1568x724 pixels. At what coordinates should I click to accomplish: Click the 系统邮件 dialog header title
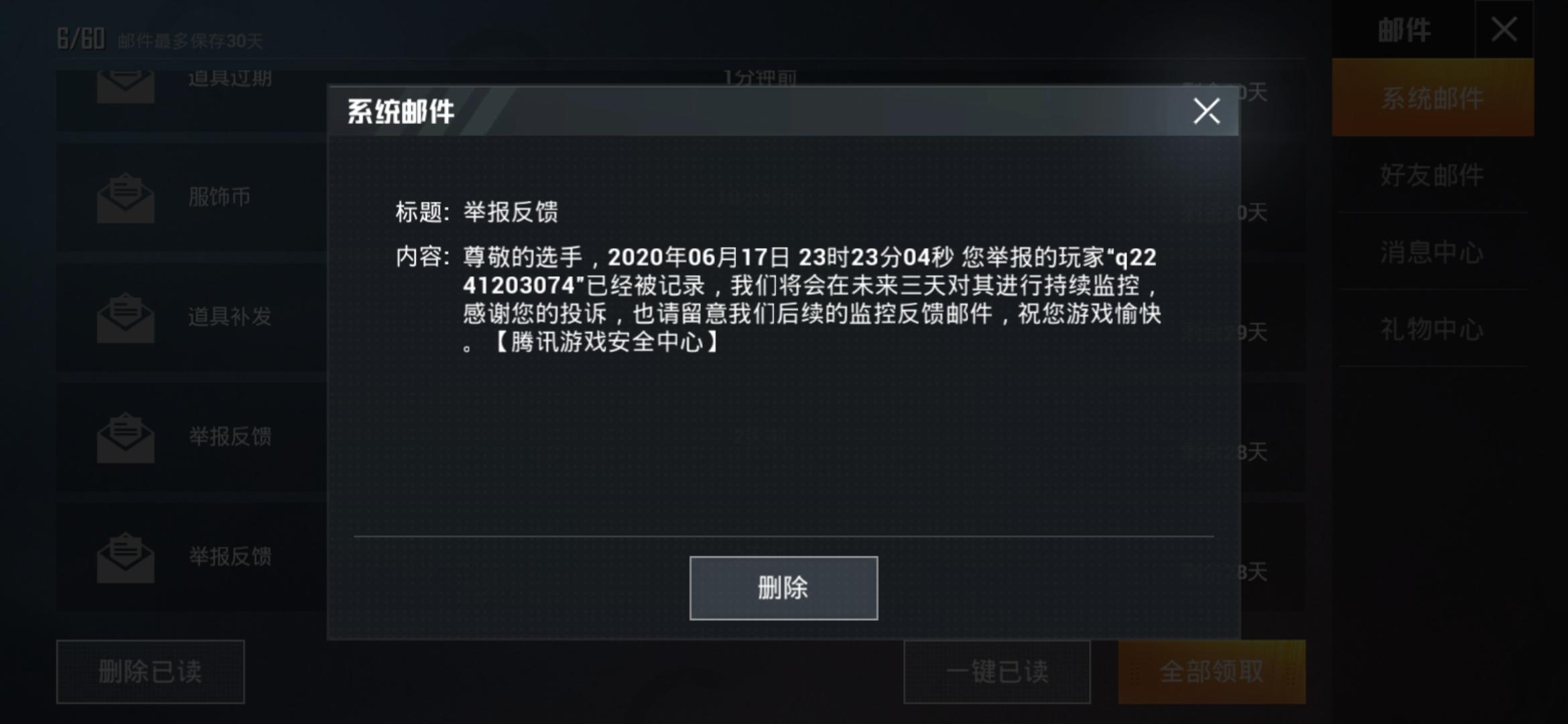(401, 111)
